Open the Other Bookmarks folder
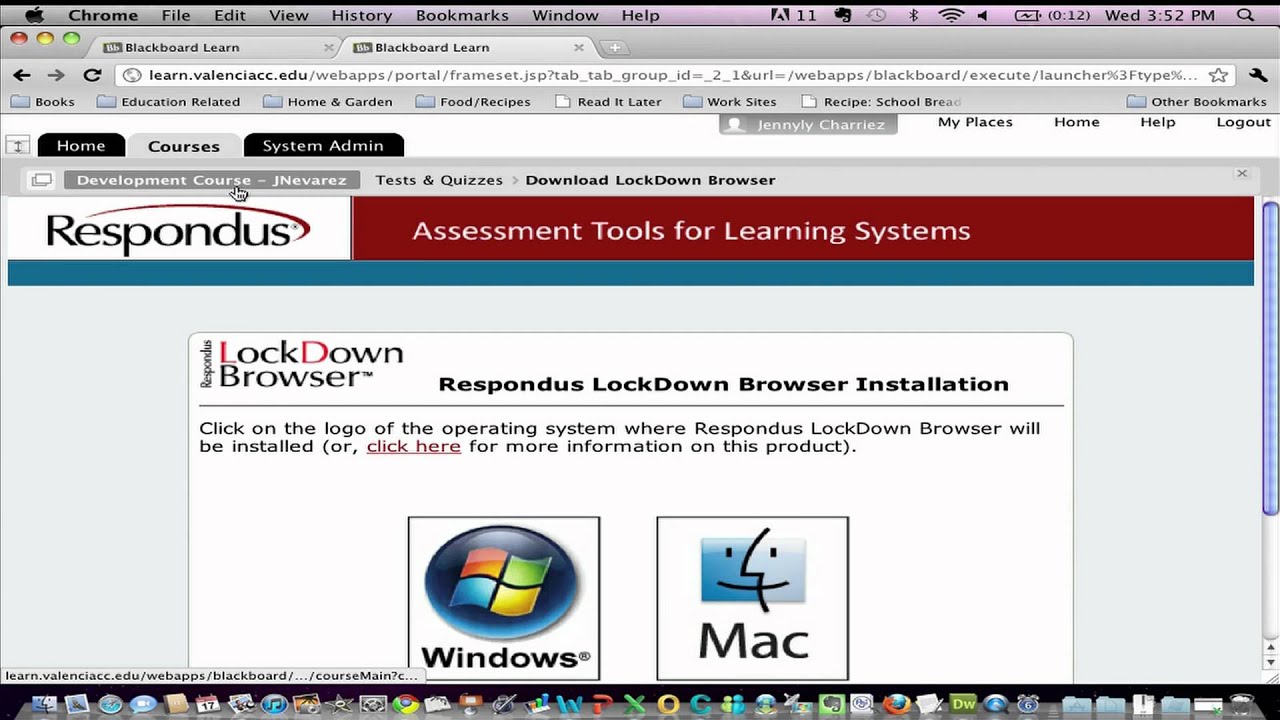Viewport: 1280px width, 720px height. 1197,101
